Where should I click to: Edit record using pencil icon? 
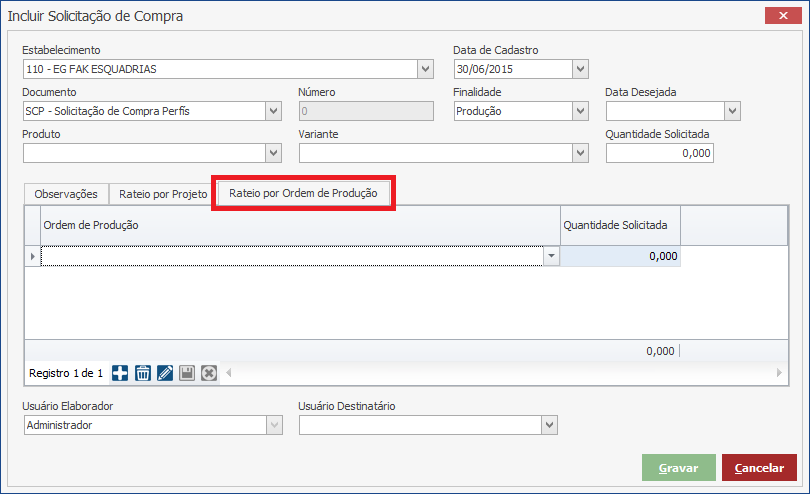(x=164, y=373)
